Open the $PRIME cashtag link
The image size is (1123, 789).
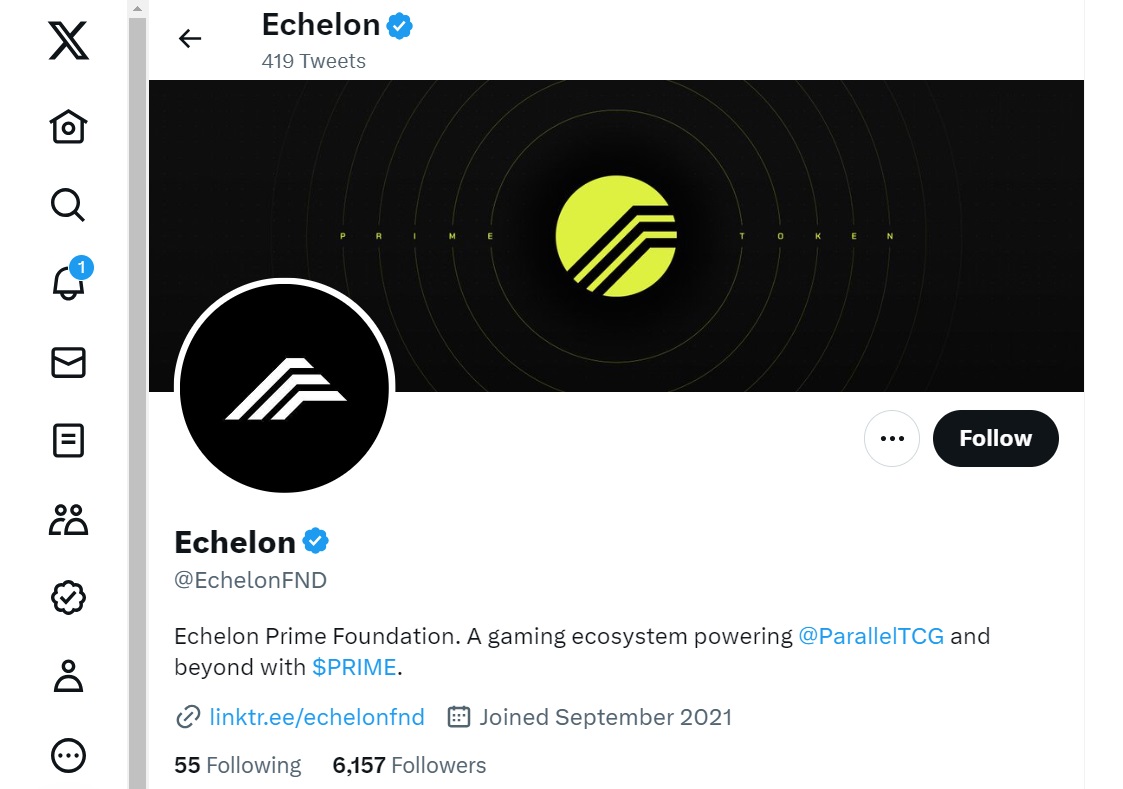(x=354, y=667)
